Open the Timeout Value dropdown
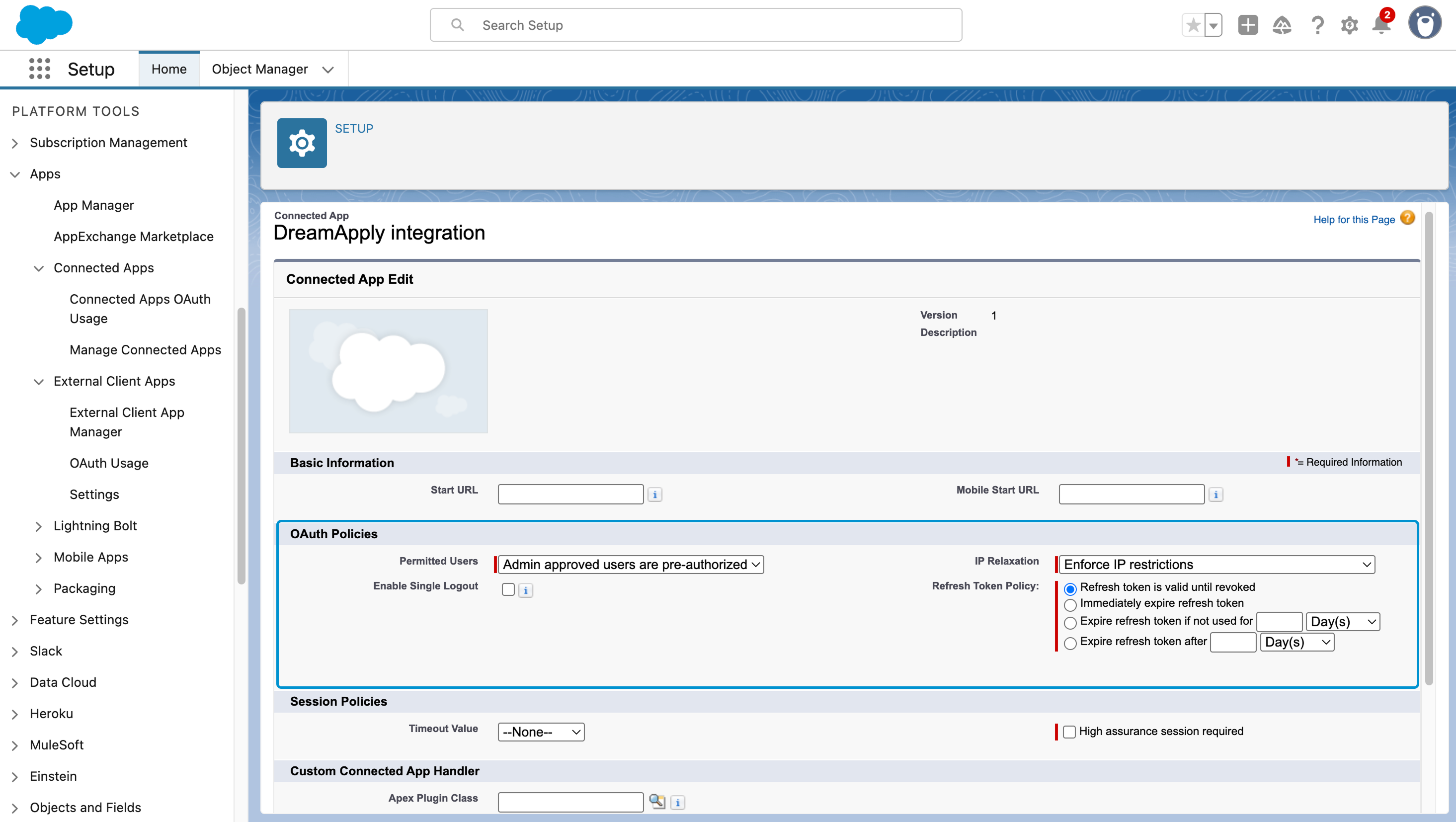 541,732
